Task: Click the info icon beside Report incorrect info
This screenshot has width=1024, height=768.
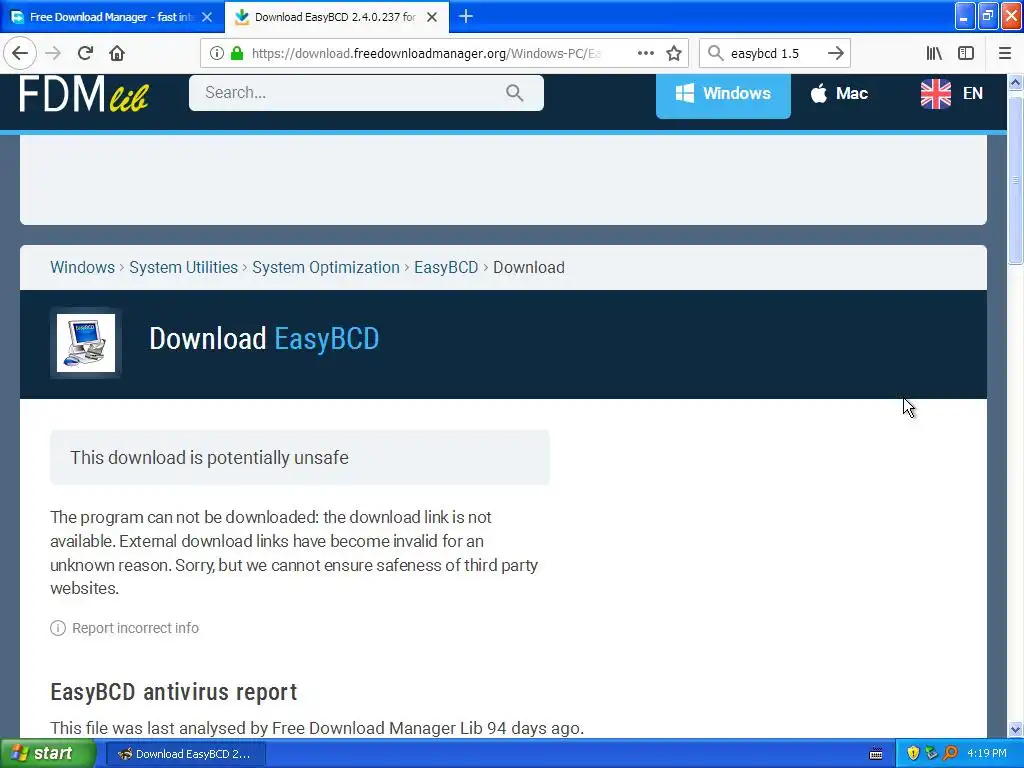Action: [x=58, y=628]
